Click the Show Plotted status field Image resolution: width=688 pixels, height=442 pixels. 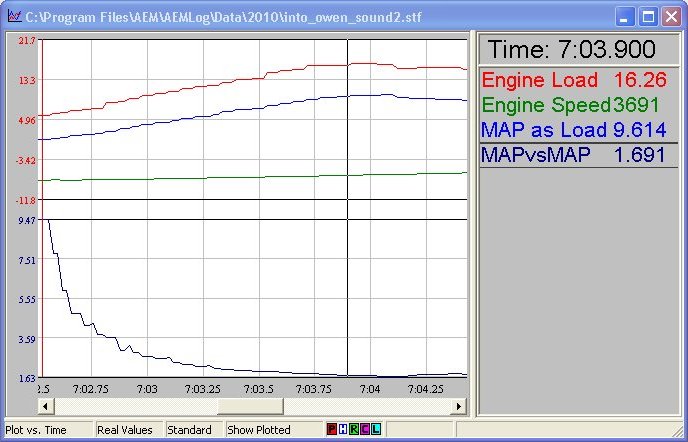click(x=274, y=430)
